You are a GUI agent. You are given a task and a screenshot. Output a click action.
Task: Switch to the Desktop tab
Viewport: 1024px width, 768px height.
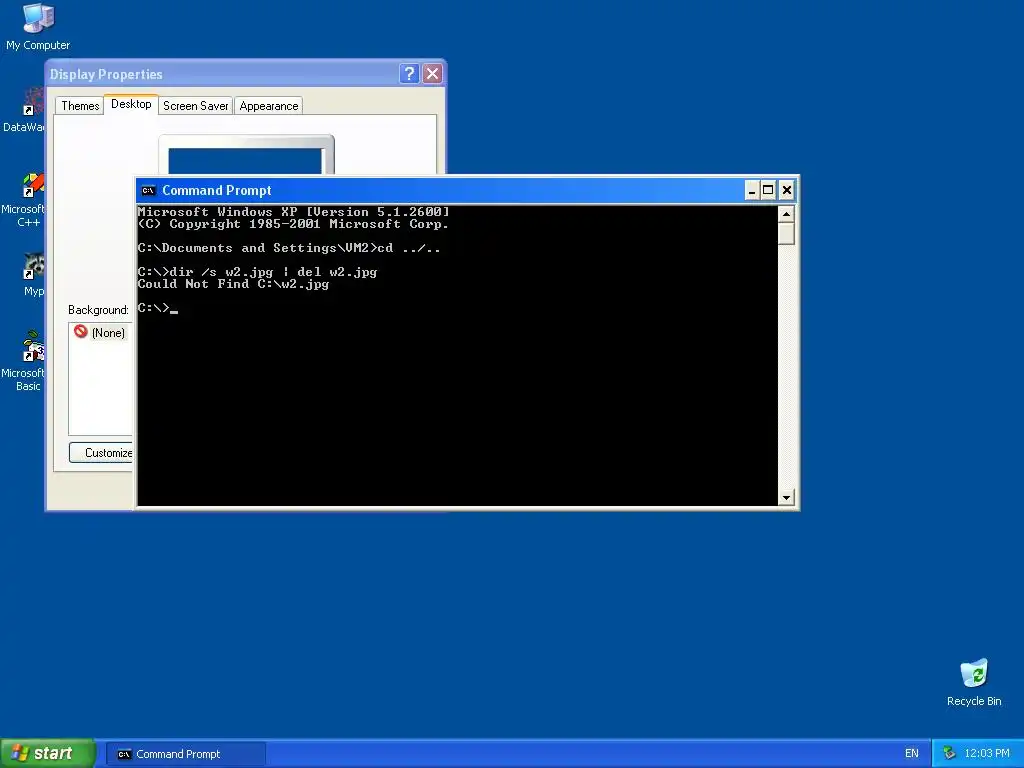click(x=131, y=104)
